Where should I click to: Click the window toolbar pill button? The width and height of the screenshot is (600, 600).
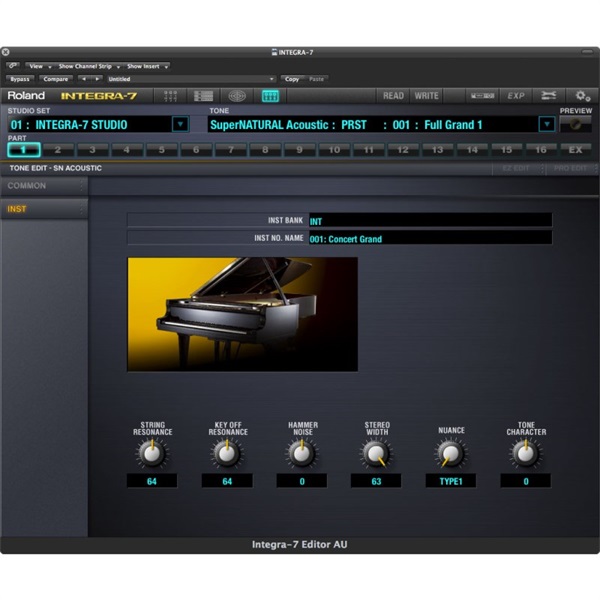[x=587, y=52]
